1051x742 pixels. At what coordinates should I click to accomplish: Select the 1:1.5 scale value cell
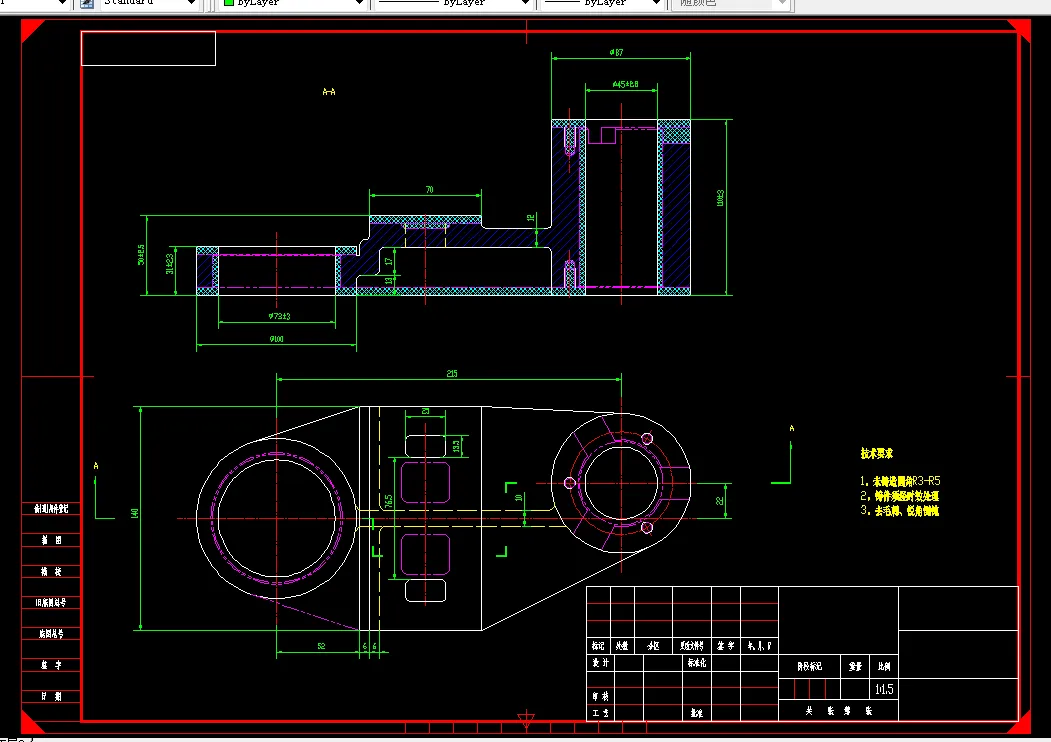tap(884, 689)
